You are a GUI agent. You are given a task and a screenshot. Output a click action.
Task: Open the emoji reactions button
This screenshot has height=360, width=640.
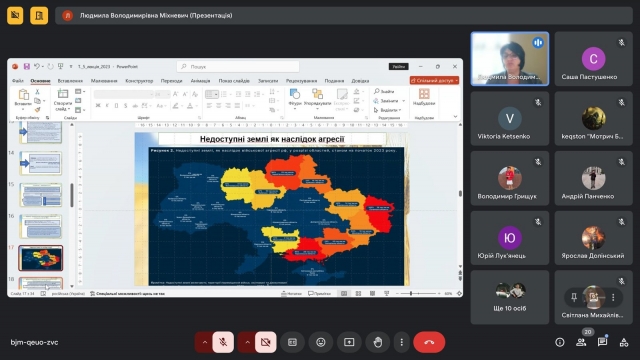(321, 342)
